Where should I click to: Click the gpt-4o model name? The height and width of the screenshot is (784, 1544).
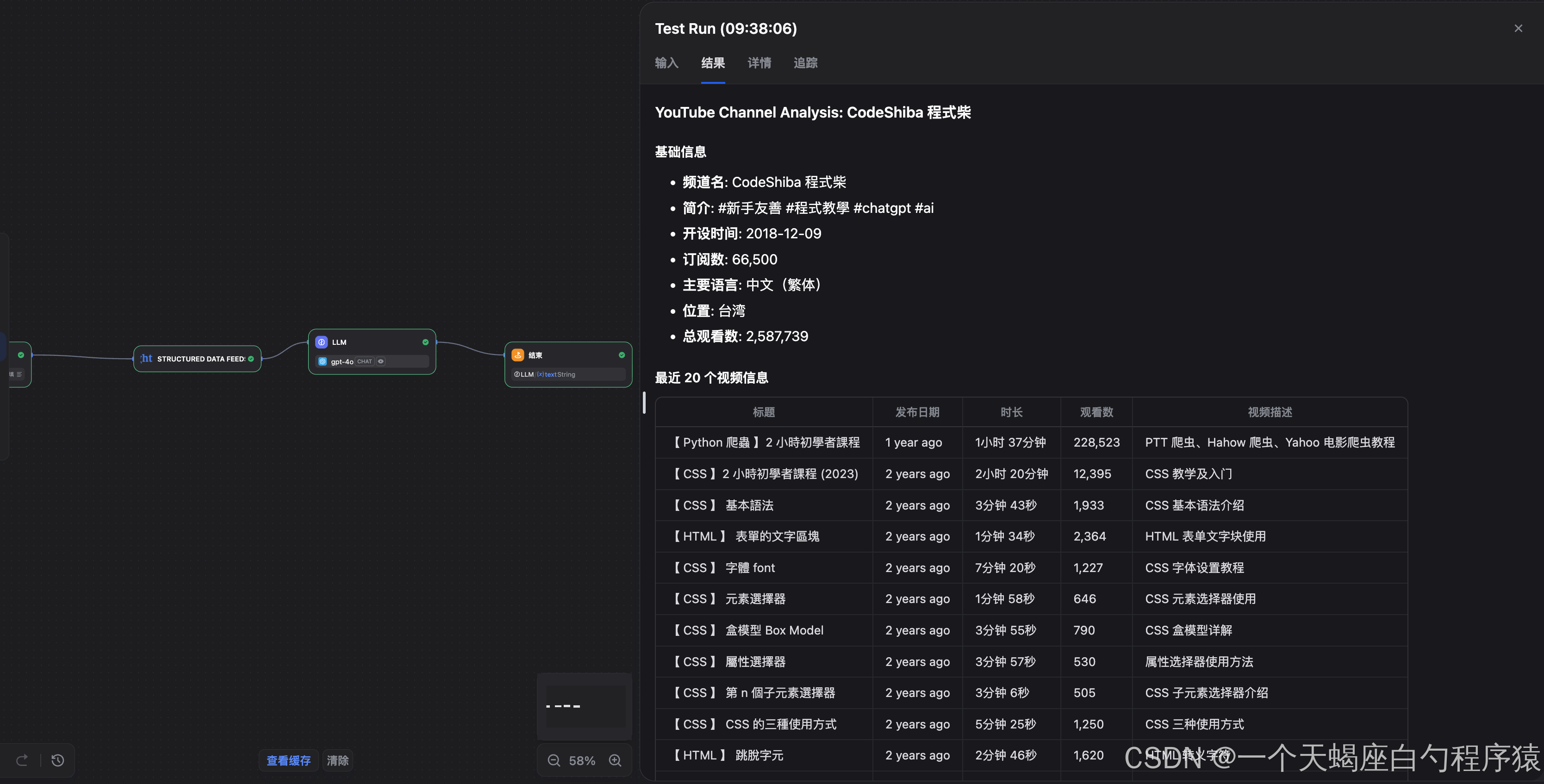342,361
